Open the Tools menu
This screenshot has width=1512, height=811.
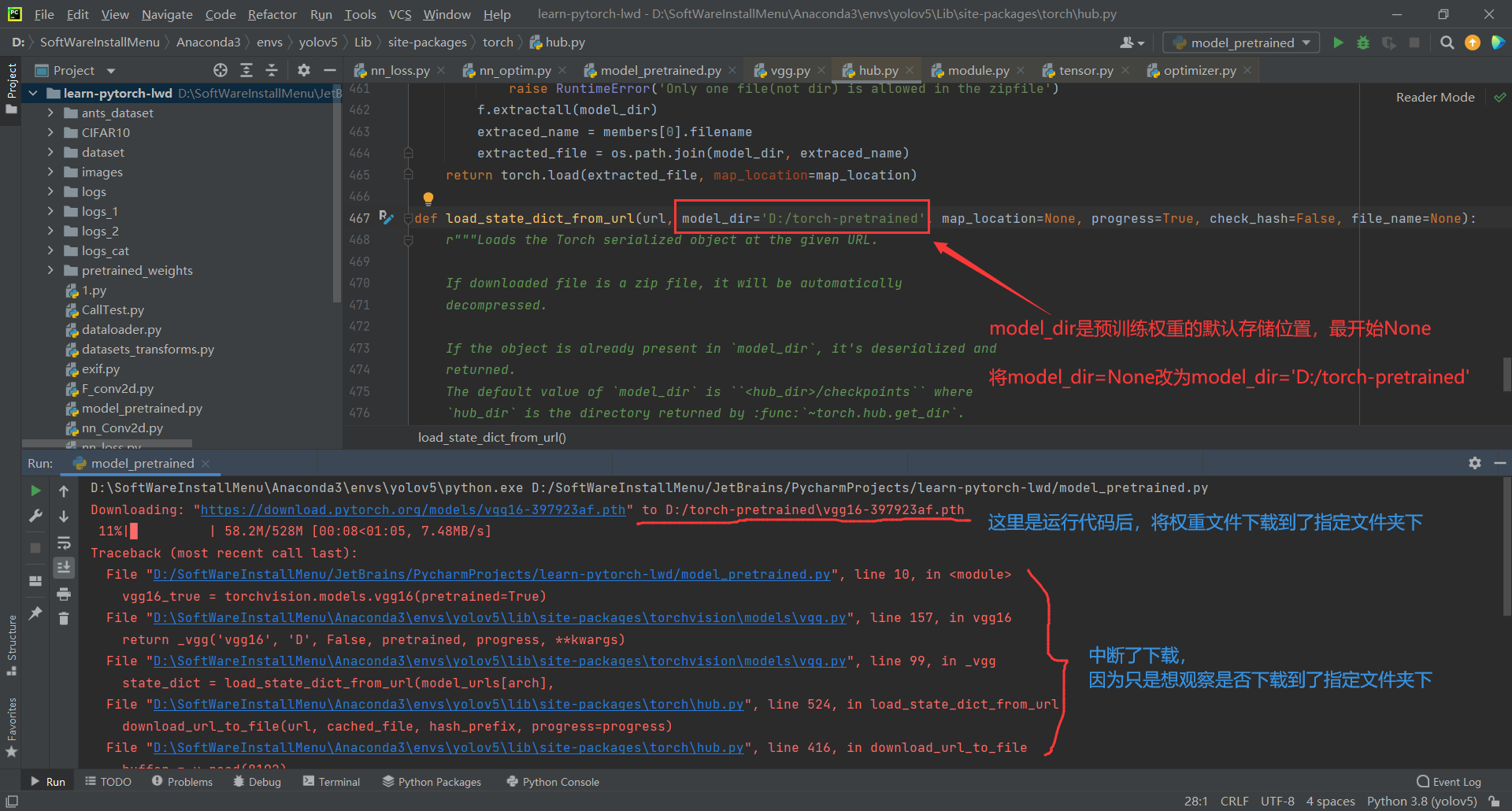tap(360, 14)
